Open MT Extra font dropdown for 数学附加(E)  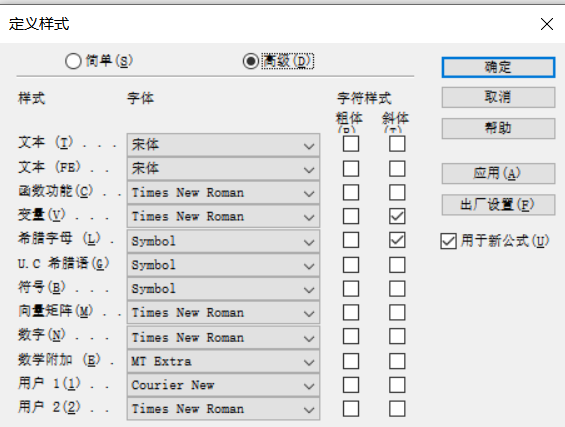tap(223, 361)
